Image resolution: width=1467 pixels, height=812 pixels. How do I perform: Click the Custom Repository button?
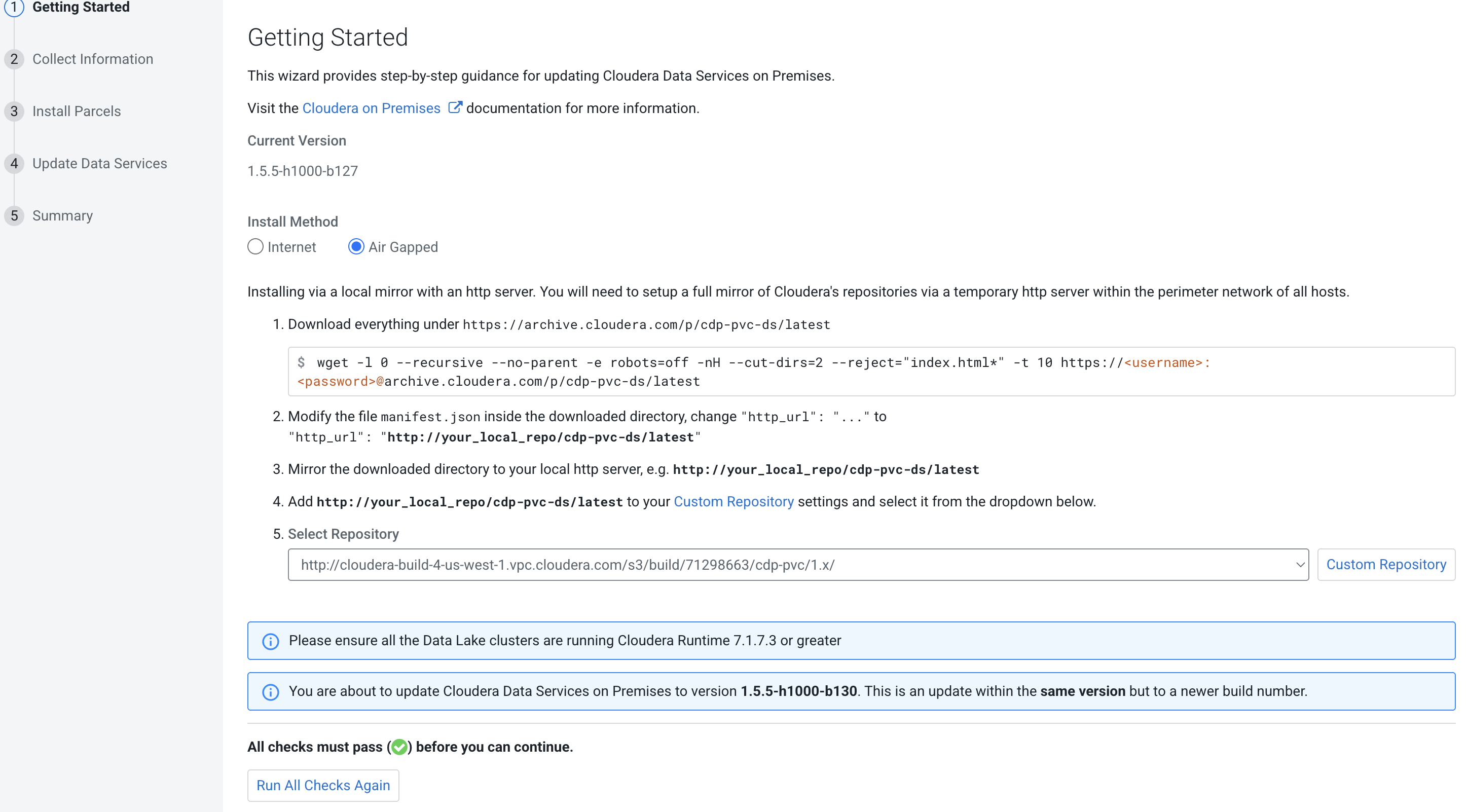tap(1385, 565)
